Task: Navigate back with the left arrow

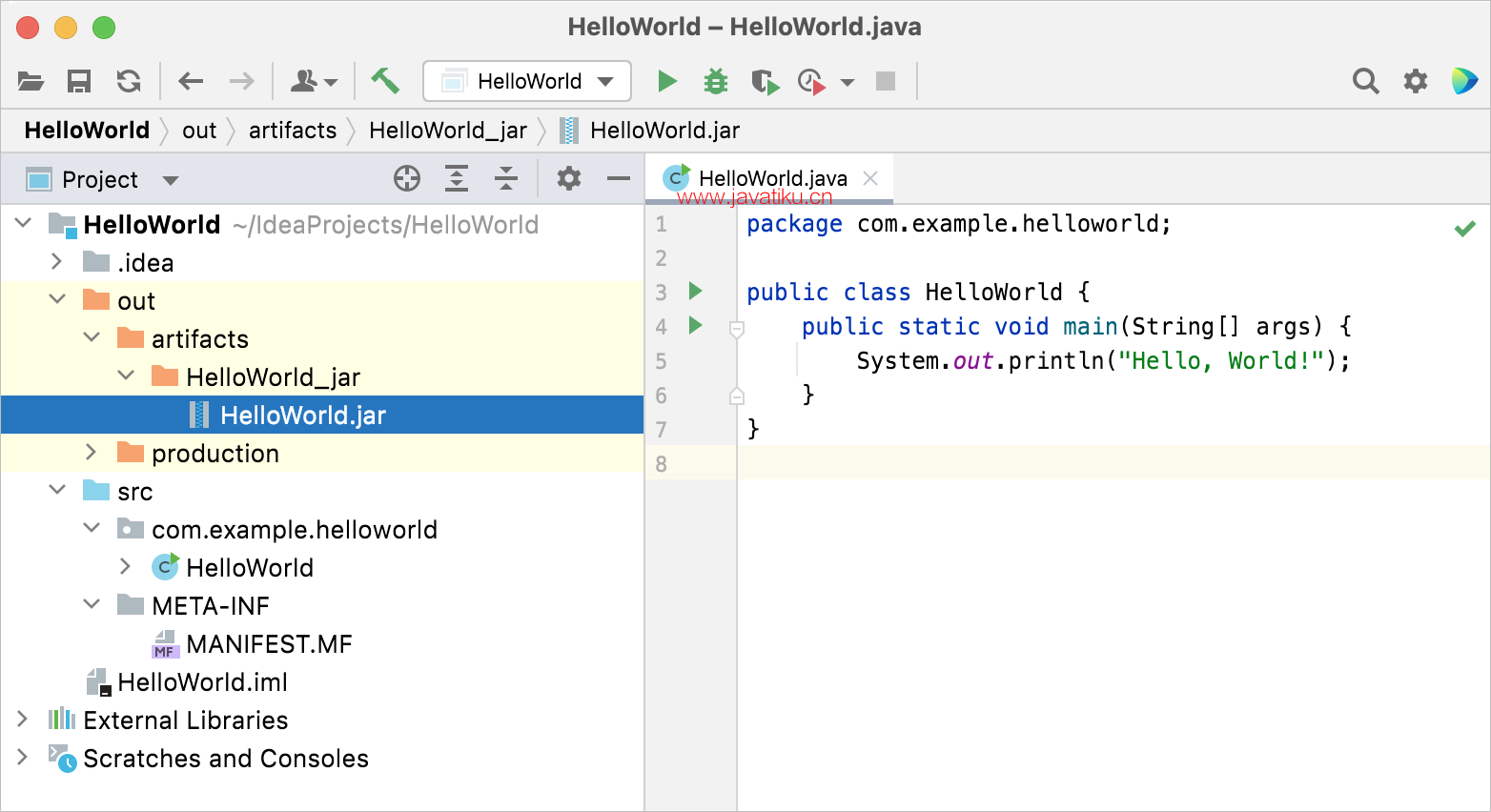Action: click(x=191, y=82)
